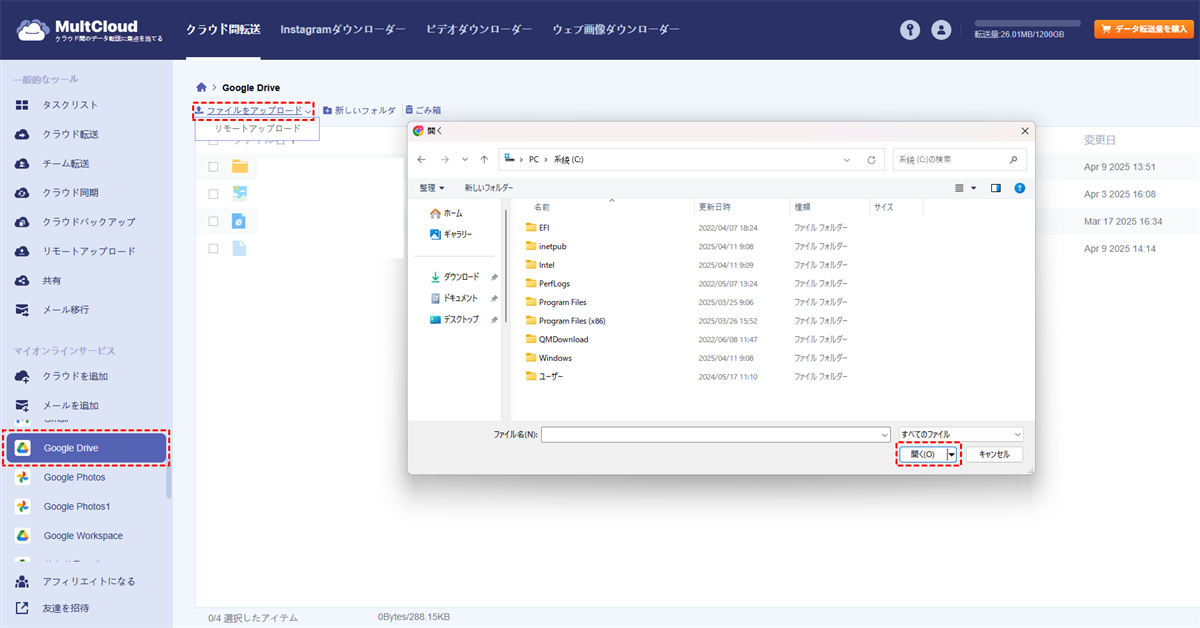Image resolution: width=1200 pixels, height=628 pixels.
Task: Click the split arrow beside 開く(O) button
Action: click(952, 454)
